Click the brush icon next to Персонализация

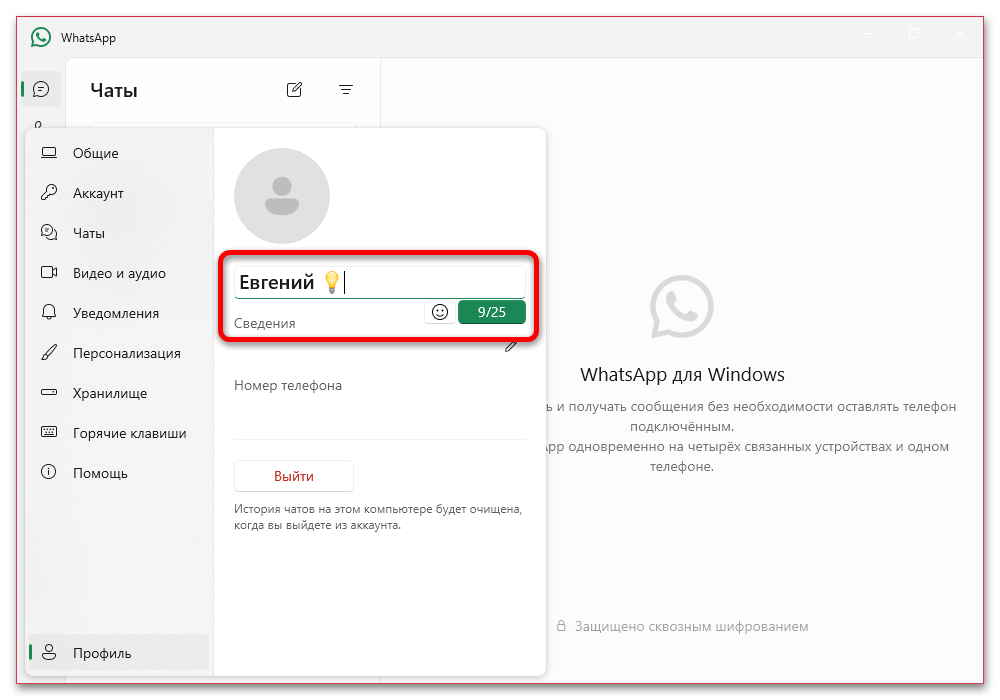coord(49,353)
